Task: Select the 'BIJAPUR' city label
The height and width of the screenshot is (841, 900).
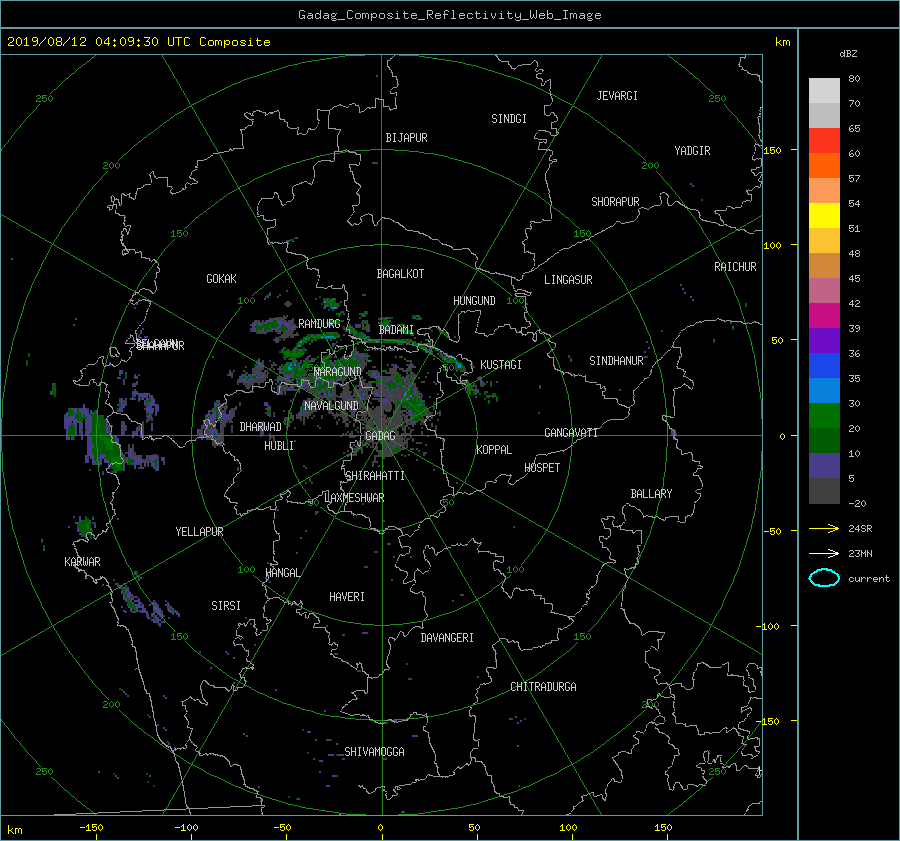Action: pyautogui.click(x=406, y=138)
